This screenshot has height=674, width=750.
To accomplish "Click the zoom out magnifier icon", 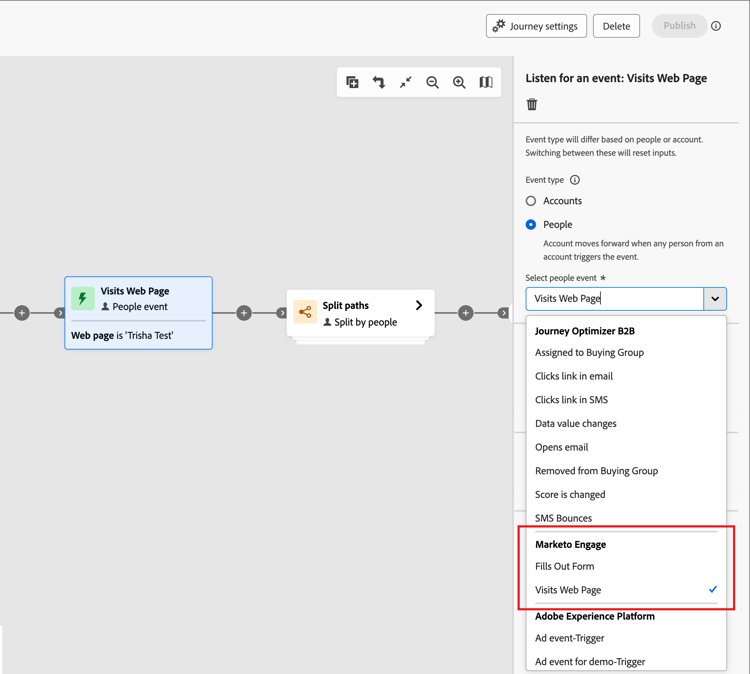I will coord(432,83).
